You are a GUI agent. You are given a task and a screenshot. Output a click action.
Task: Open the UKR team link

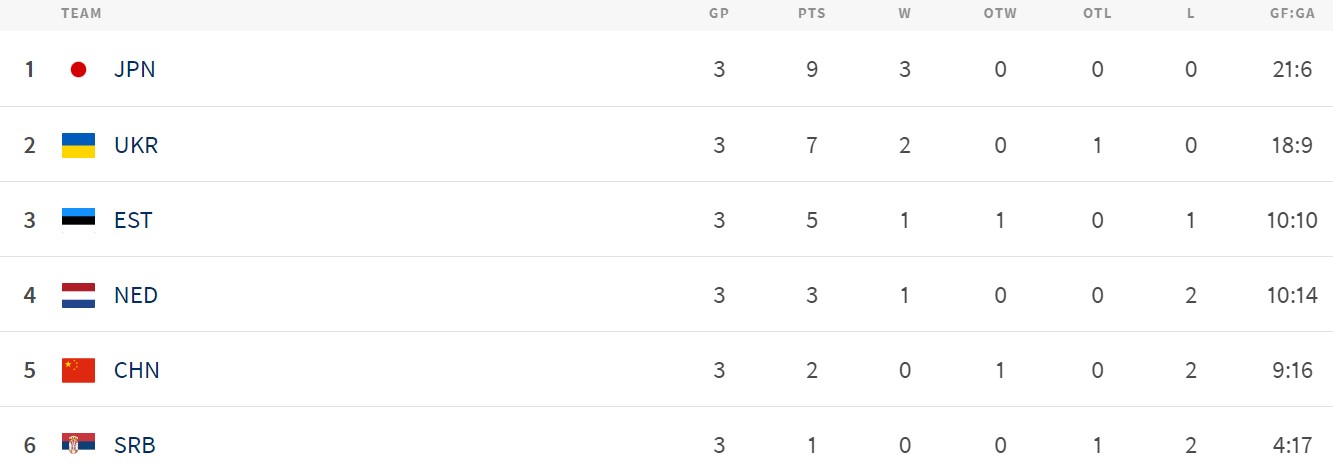pyautogui.click(x=136, y=145)
